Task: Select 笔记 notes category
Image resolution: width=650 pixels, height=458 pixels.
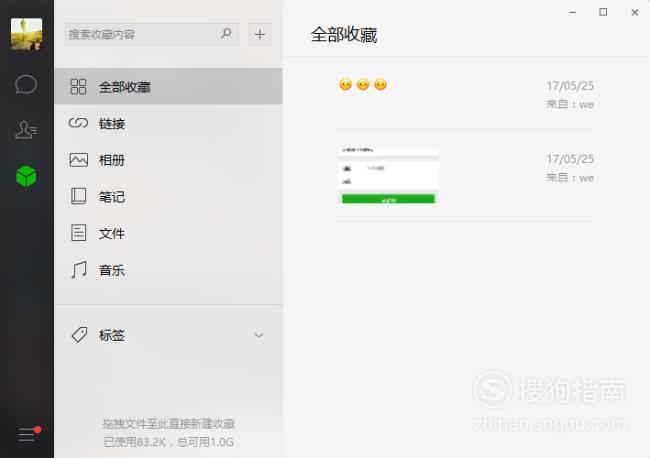Action: 168,196
